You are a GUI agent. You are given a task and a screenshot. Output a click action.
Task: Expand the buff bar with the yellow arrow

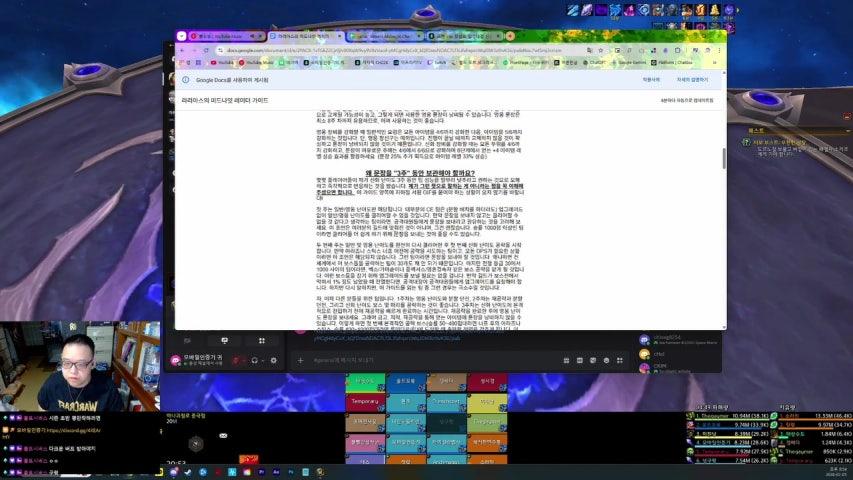click(738, 10)
